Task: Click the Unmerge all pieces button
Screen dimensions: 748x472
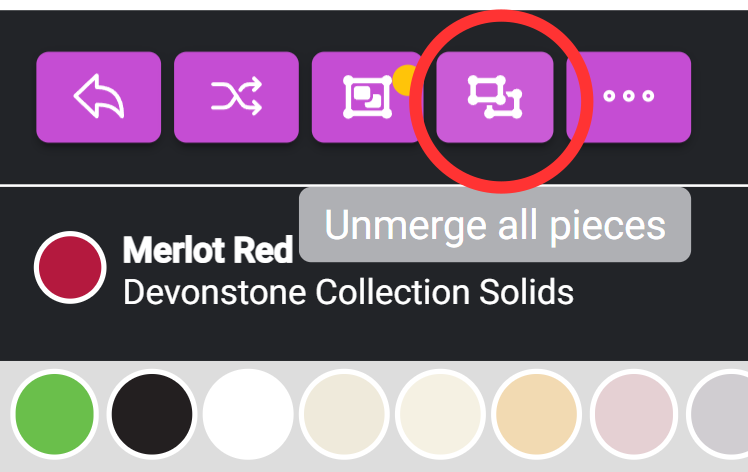Action: 494,96
